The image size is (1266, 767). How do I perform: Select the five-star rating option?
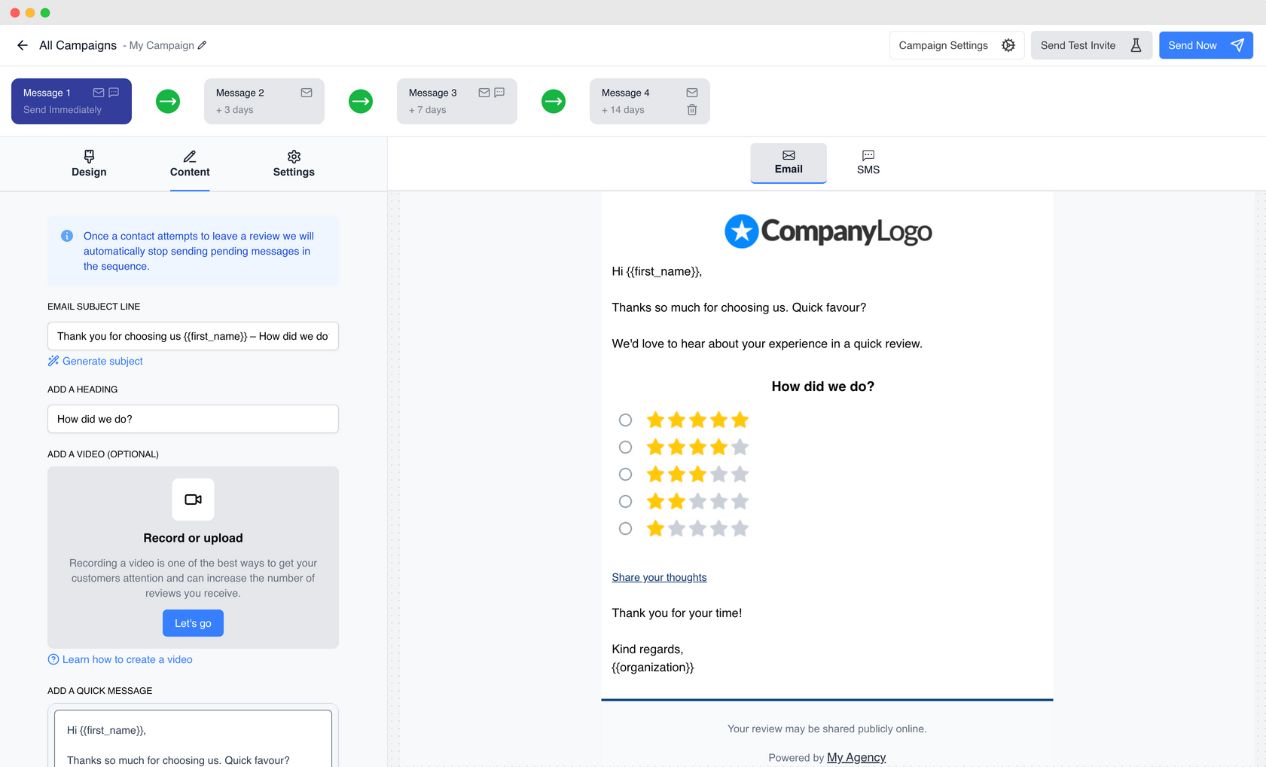click(625, 419)
